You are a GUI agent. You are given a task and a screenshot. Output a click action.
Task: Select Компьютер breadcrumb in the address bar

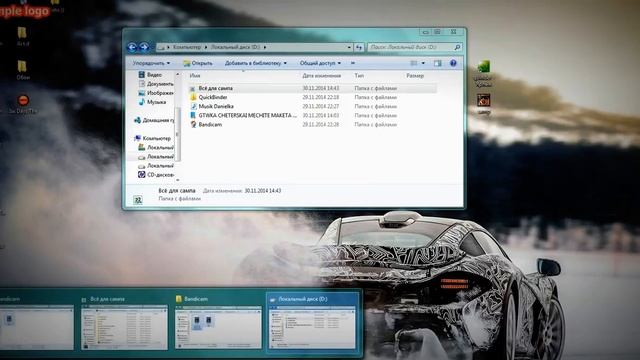(187, 47)
